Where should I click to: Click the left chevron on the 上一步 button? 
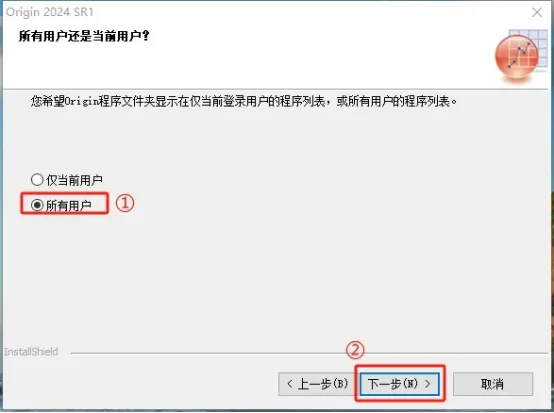290,384
